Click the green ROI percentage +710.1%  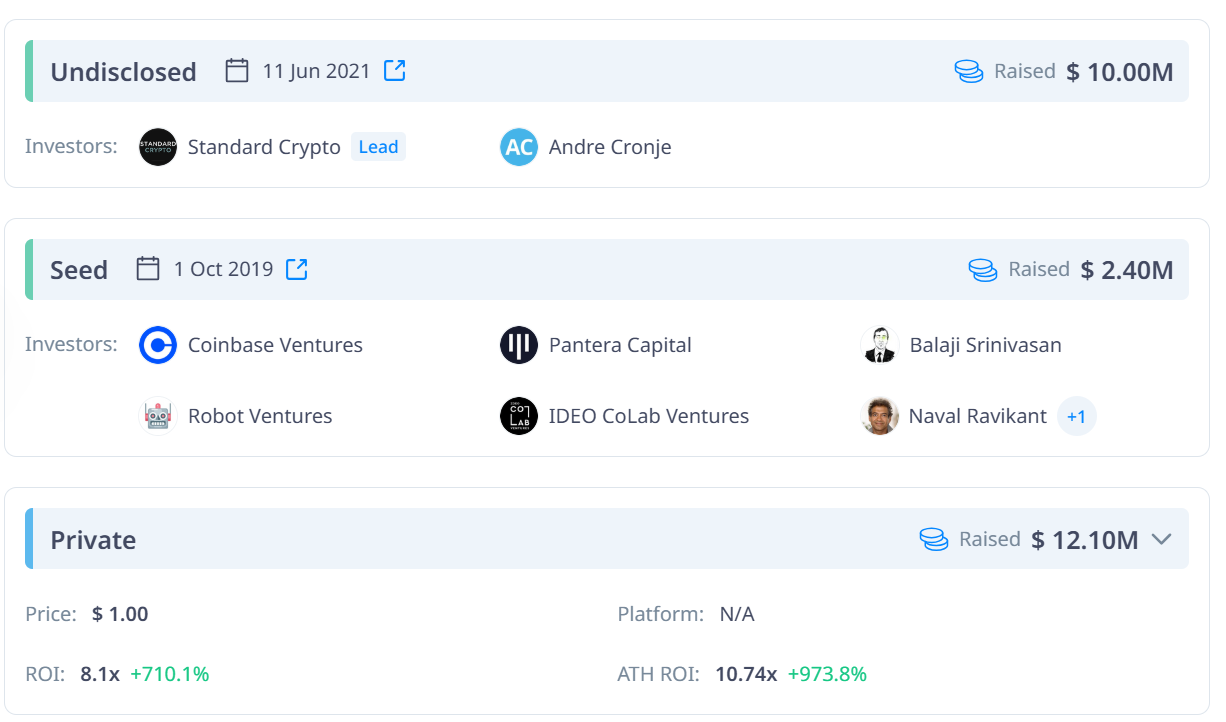170,674
